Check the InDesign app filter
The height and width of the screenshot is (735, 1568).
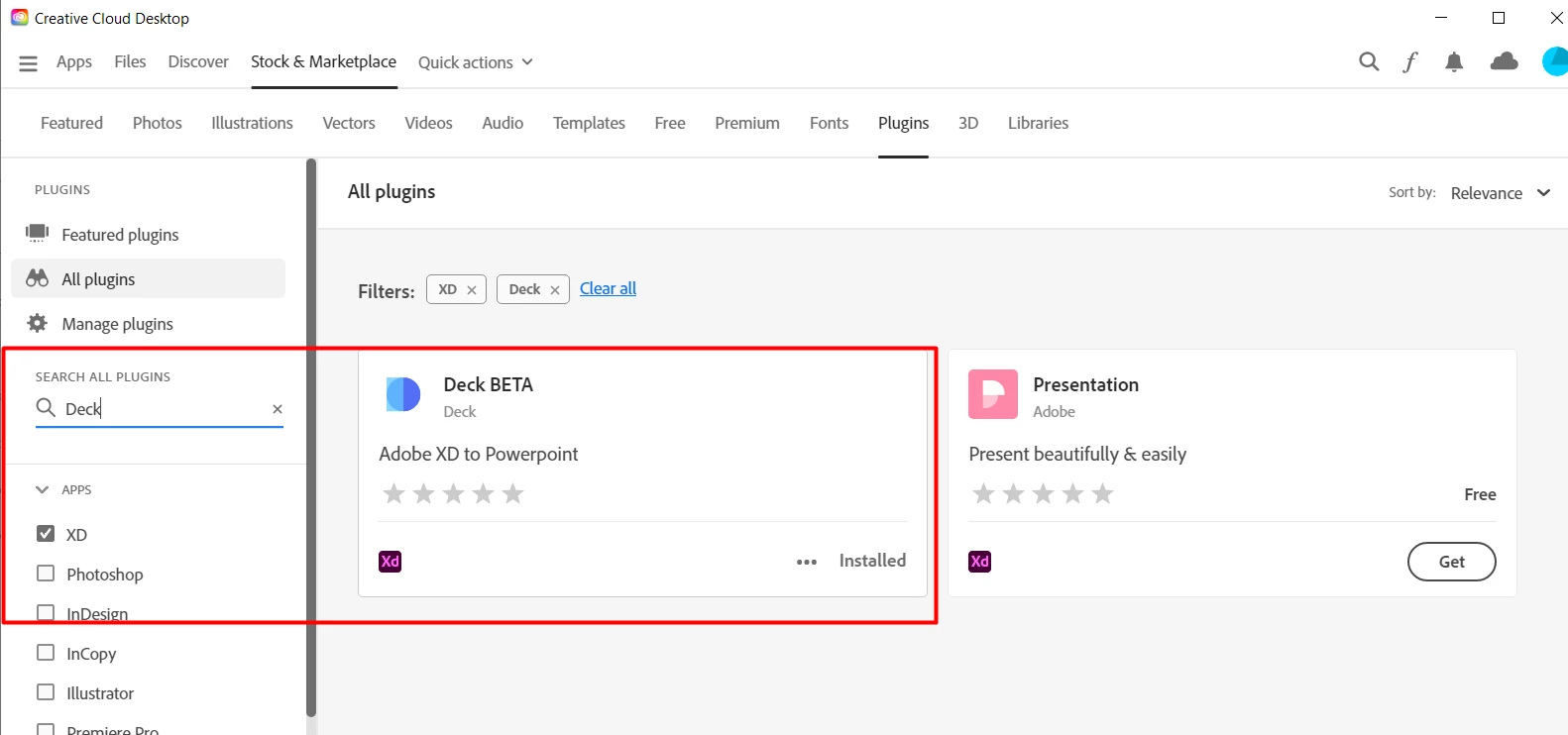pyautogui.click(x=46, y=613)
